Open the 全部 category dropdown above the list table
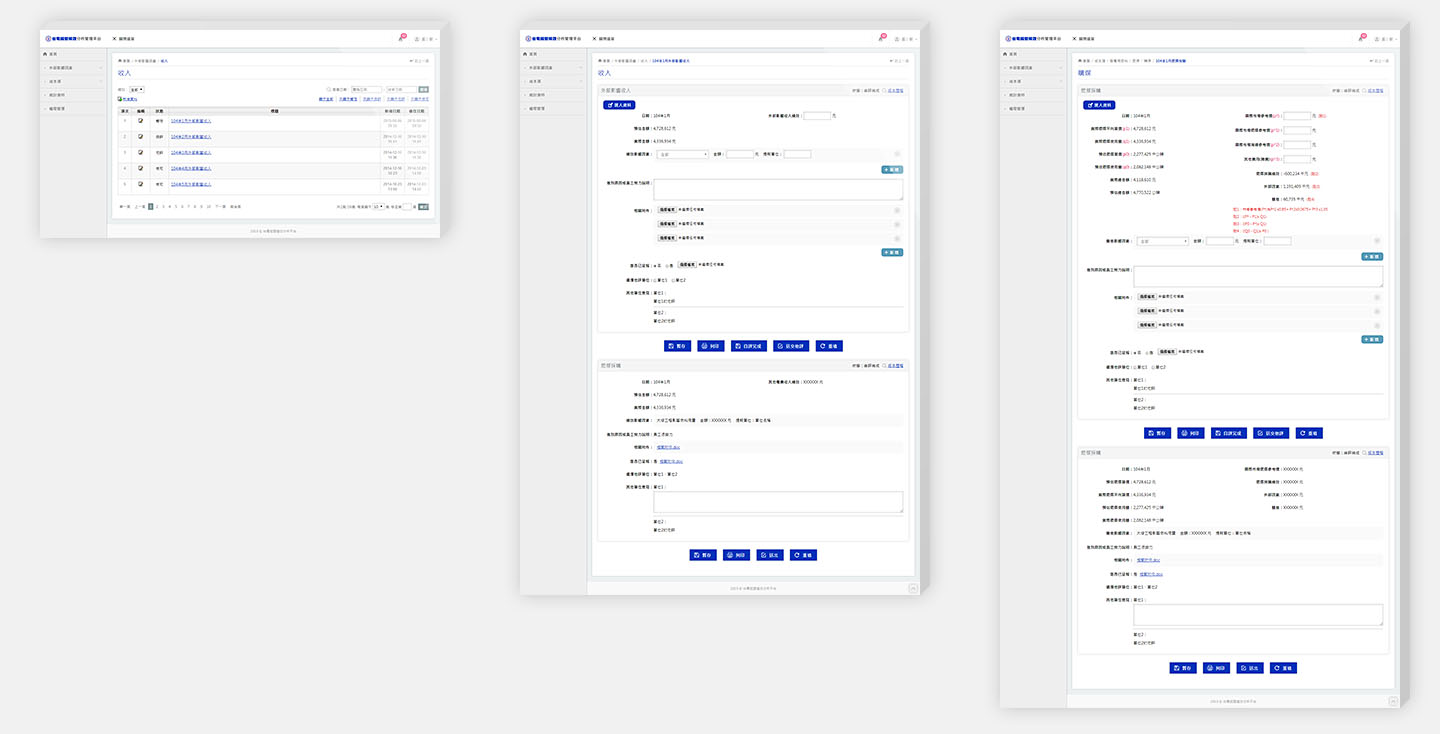This screenshot has height=734, width=1440. pyautogui.click(x=136, y=89)
